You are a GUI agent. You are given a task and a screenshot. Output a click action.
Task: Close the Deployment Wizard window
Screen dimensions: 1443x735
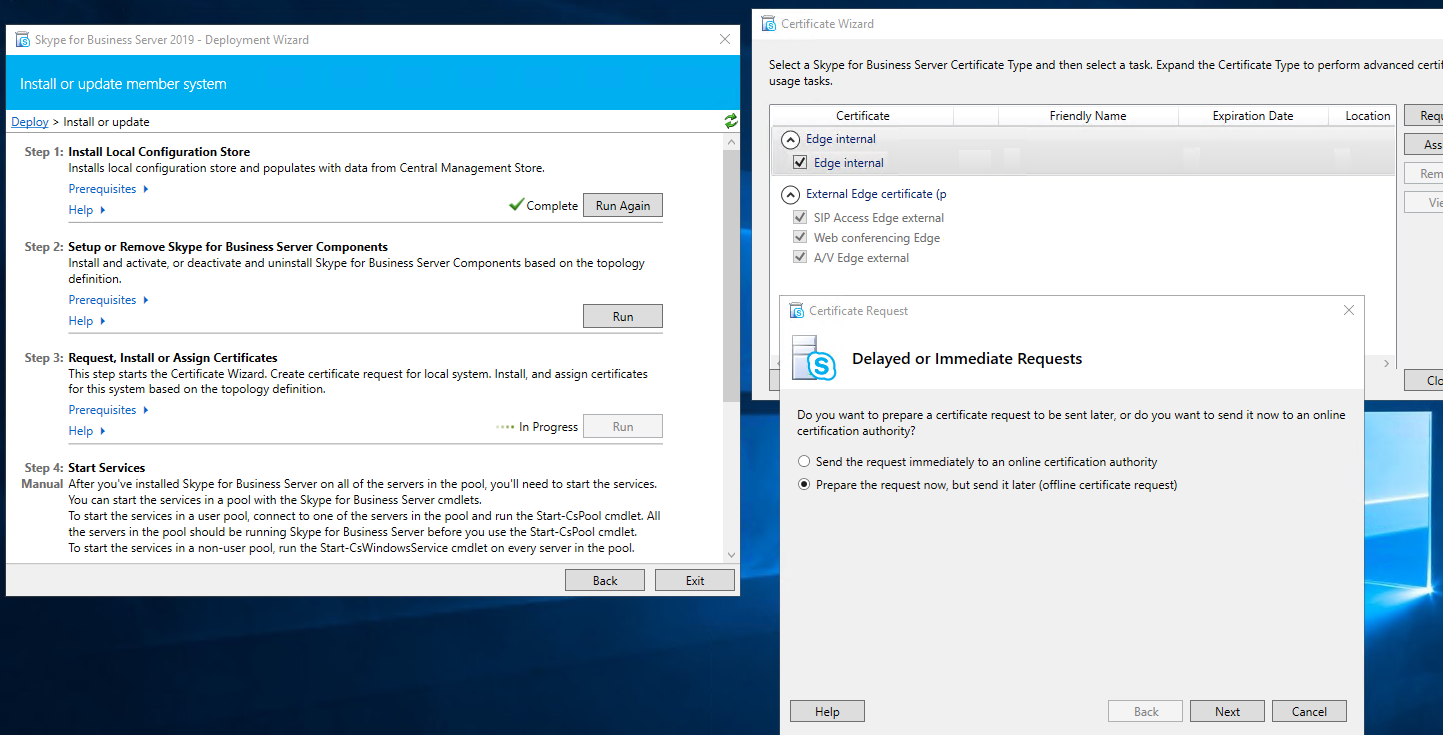725,40
